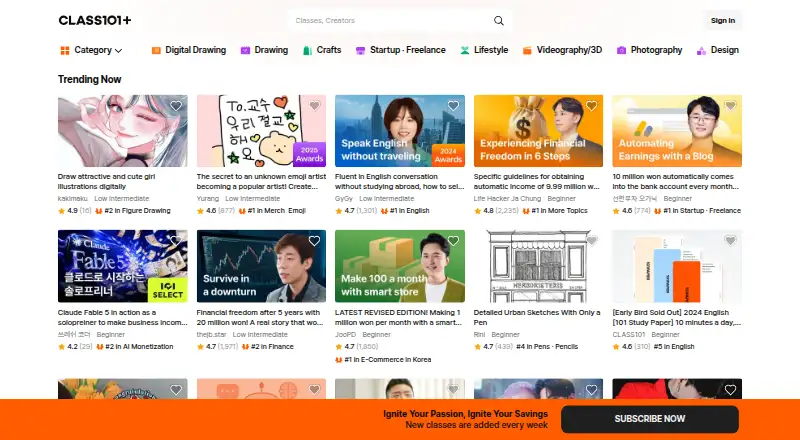Open the emoji artist 2025 Awards thumbnail
Viewport: 800px width, 440px height.
(261, 131)
